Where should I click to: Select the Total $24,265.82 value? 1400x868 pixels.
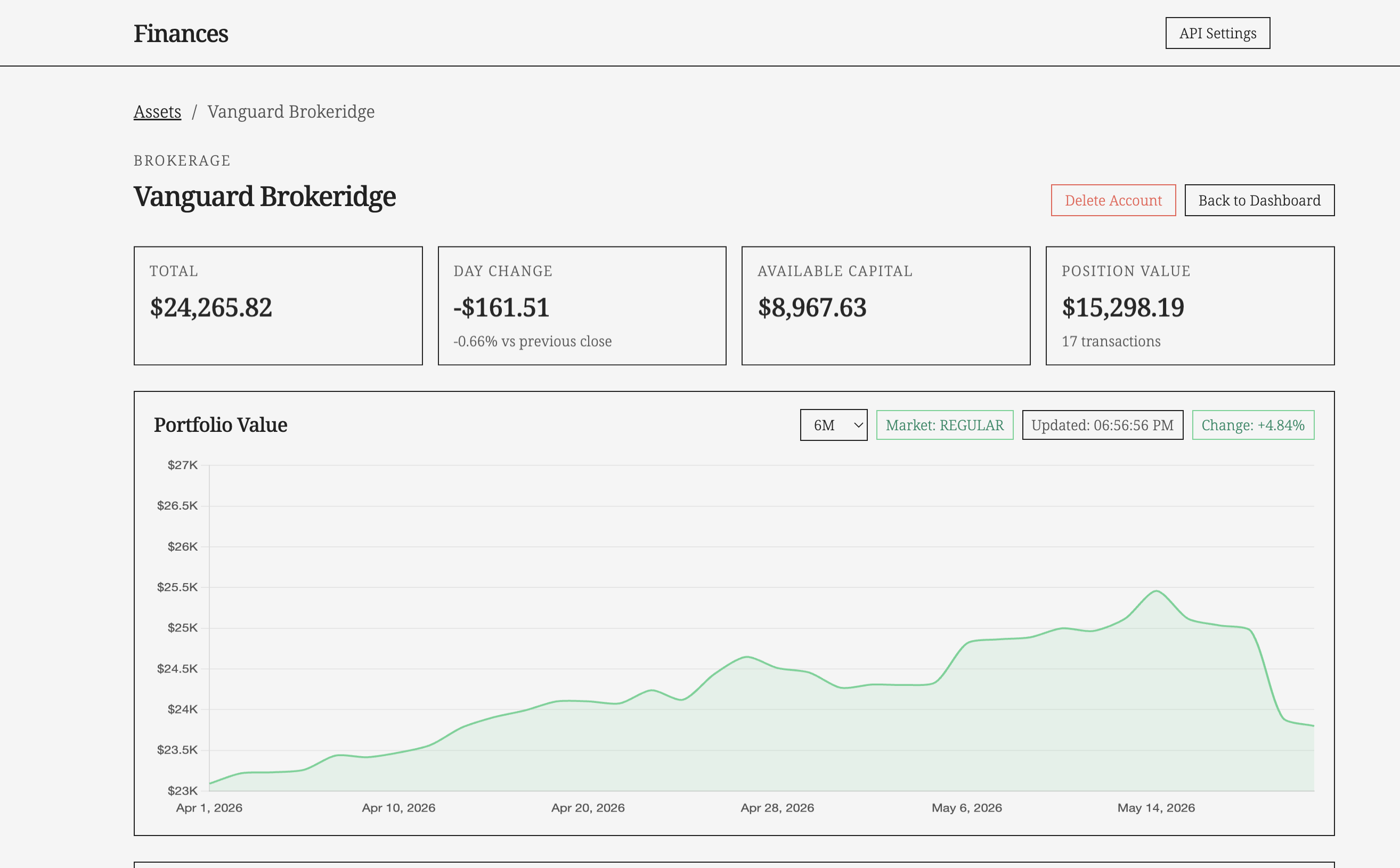pyautogui.click(x=211, y=308)
